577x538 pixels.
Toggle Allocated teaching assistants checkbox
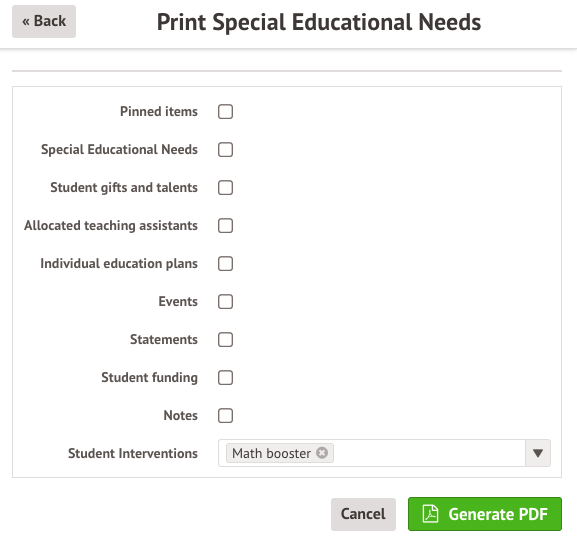(x=225, y=226)
